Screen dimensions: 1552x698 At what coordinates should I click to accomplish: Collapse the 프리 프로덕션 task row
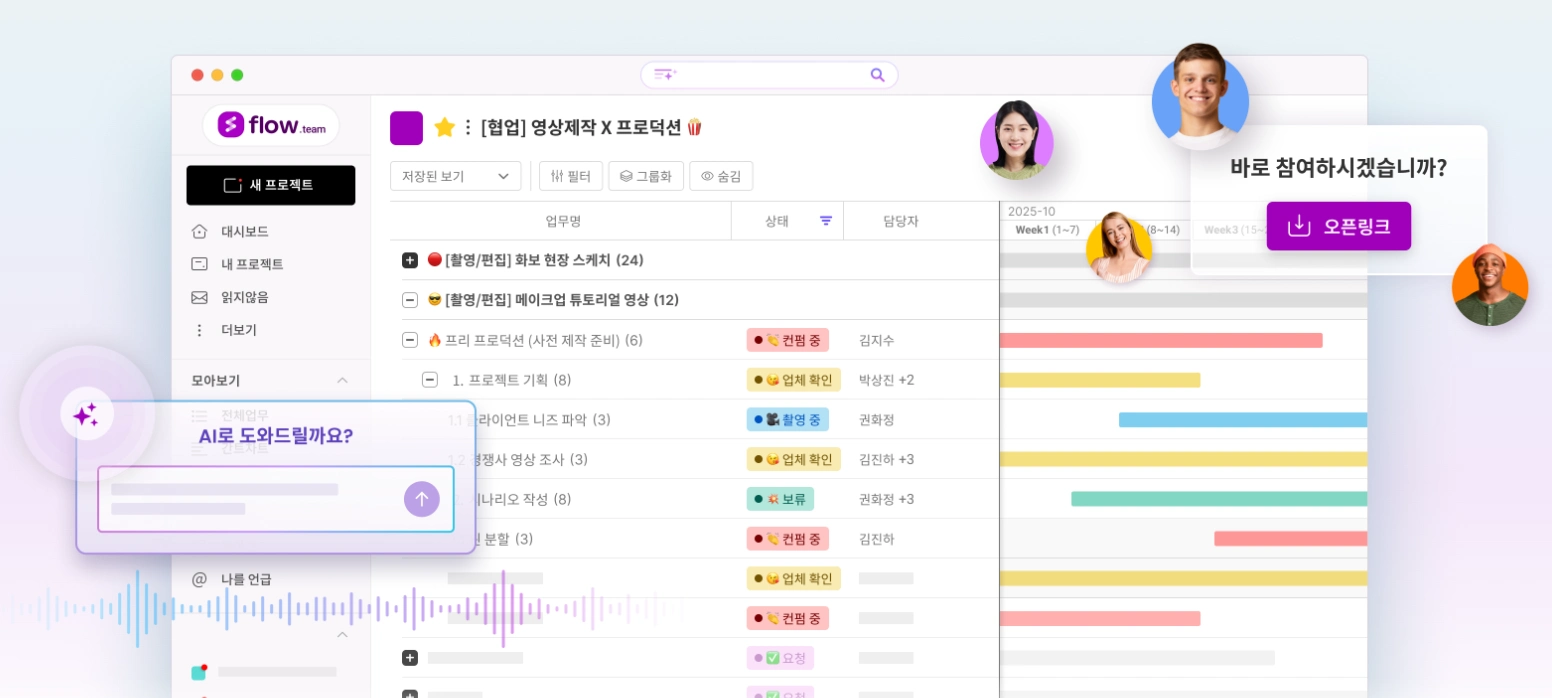(410, 340)
